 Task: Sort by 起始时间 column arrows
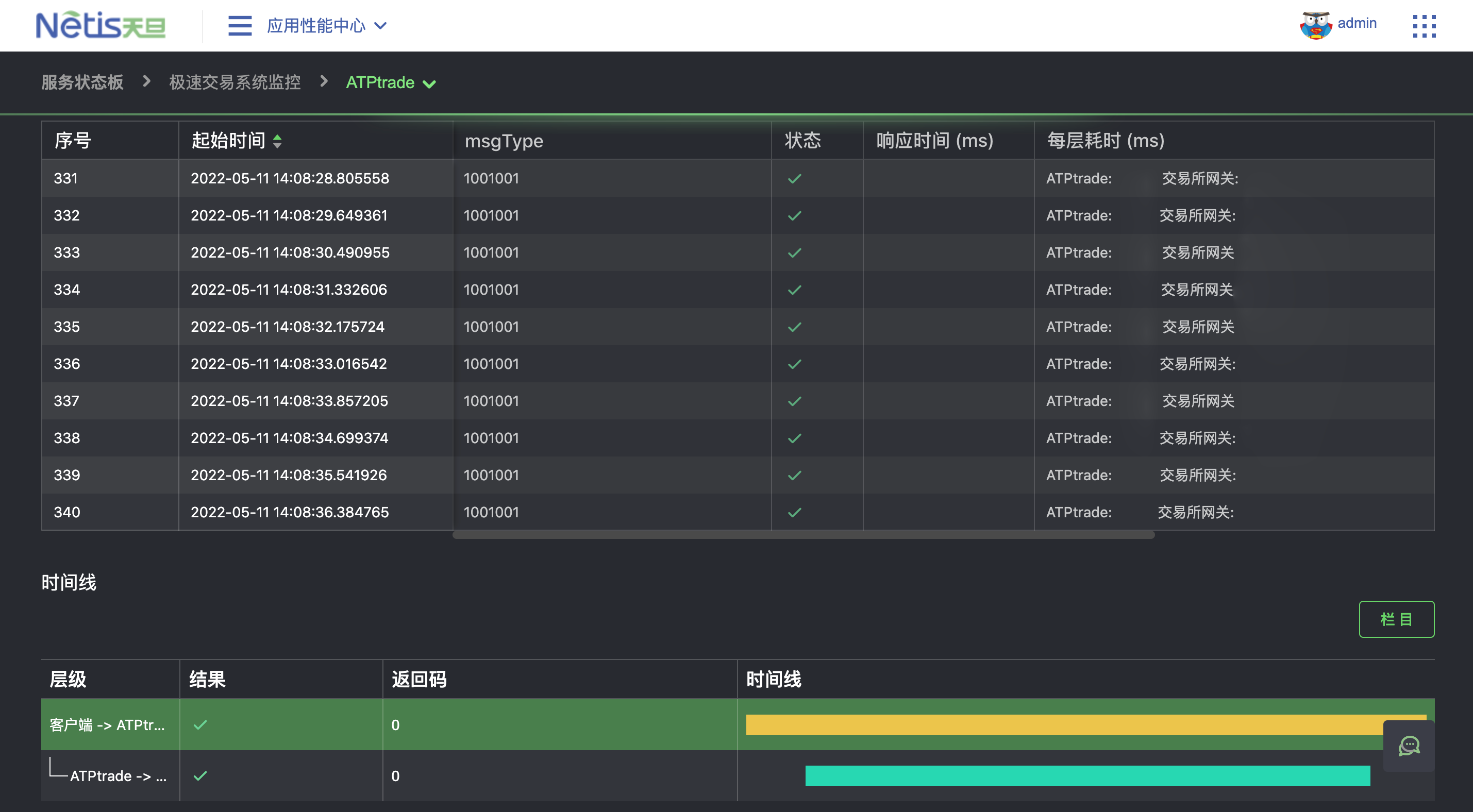point(277,141)
